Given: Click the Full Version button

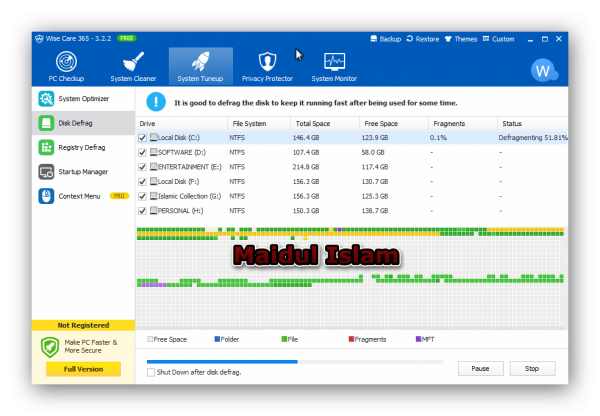Looking at the screenshot, I should coord(83,369).
